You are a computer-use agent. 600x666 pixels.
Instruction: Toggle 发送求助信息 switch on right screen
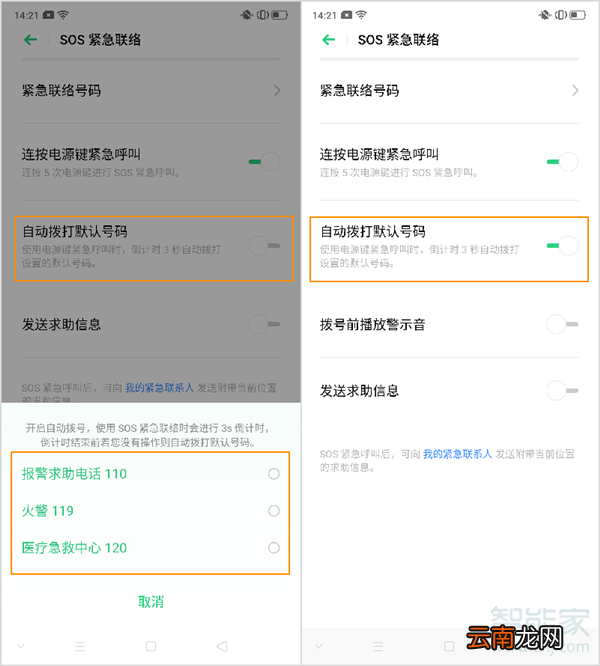click(x=563, y=390)
